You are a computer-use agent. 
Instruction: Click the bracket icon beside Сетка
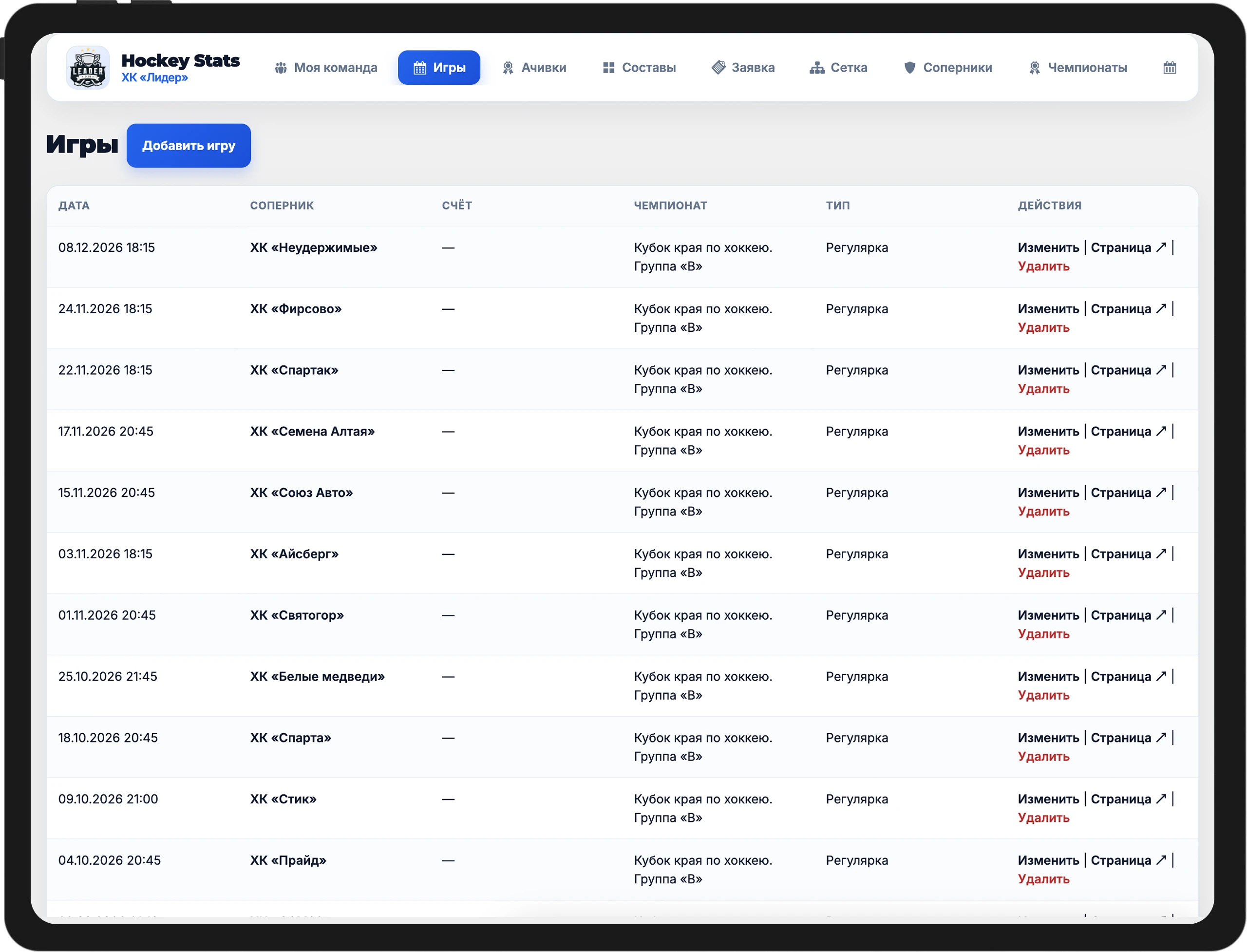pos(816,68)
